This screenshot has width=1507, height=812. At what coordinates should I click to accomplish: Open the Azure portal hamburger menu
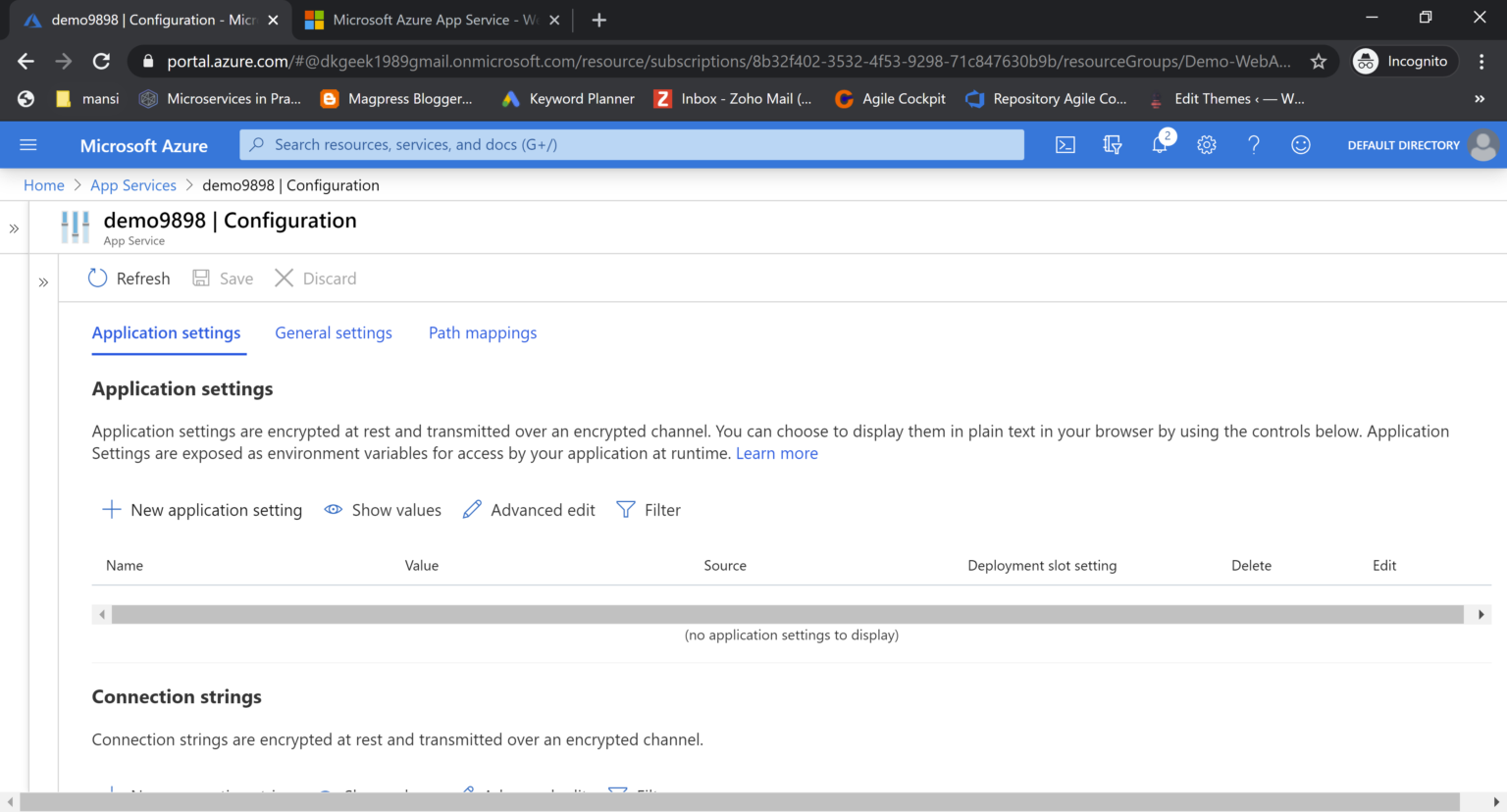pos(28,145)
